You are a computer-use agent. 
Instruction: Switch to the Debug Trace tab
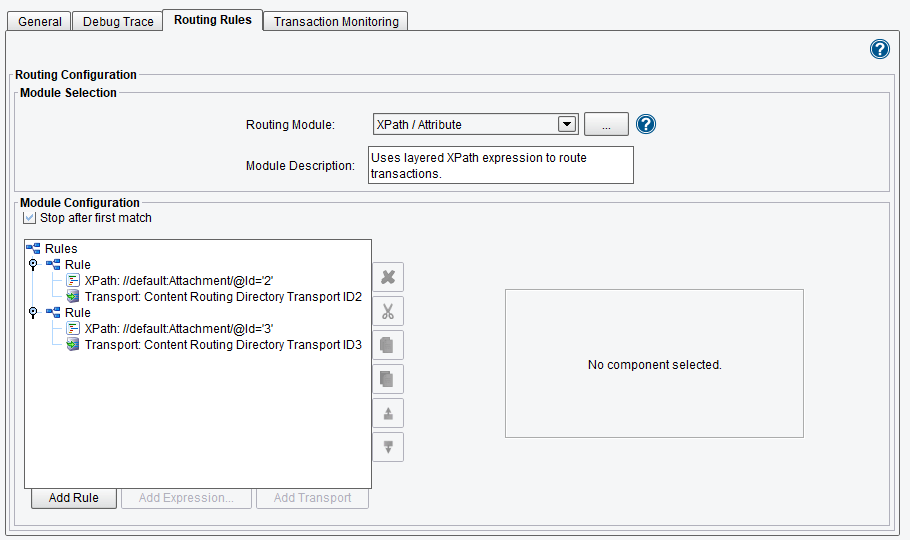click(x=118, y=21)
